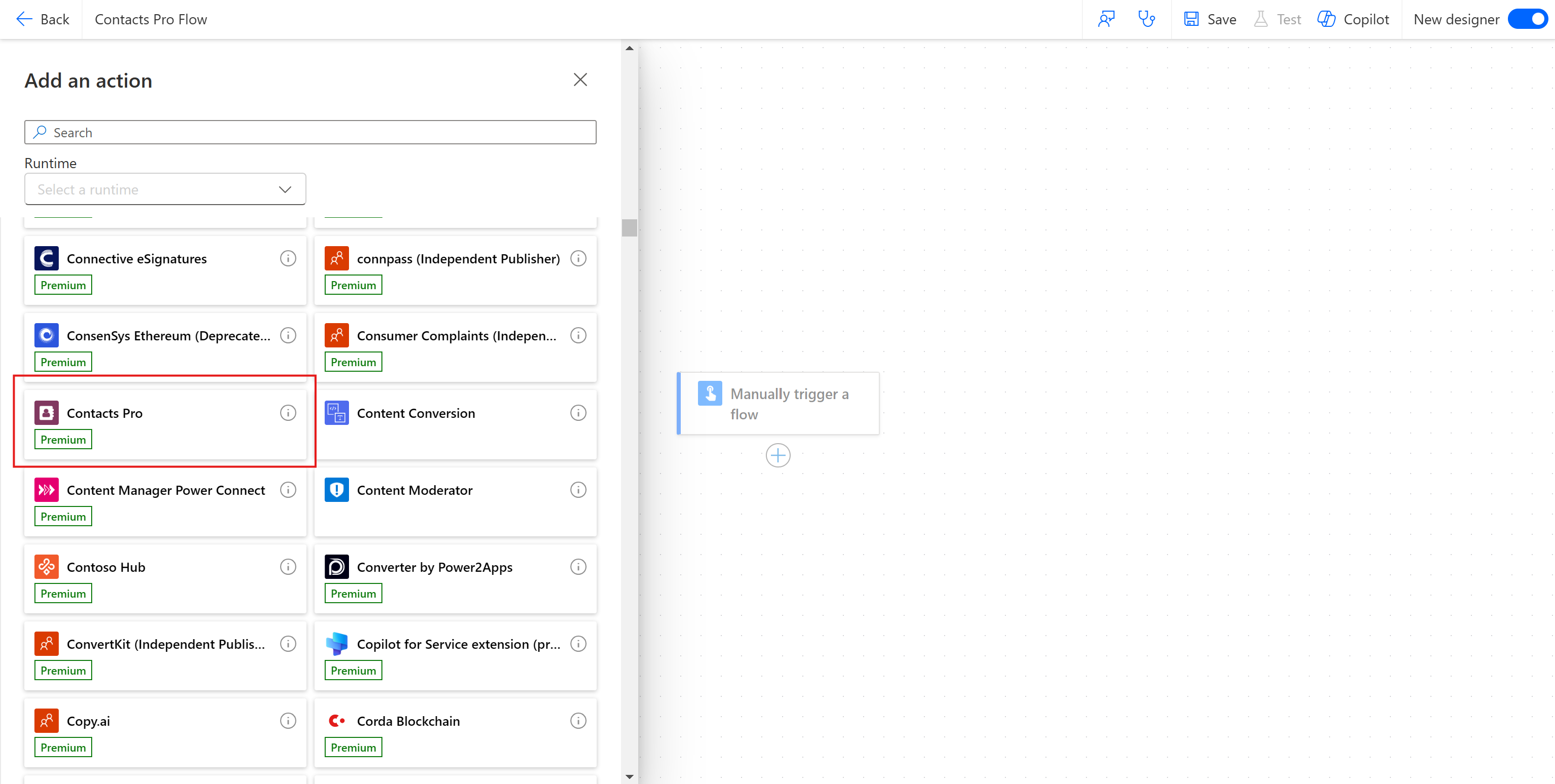
Task: Select the Corda Blockchain connector icon
Action: point(337,721)
